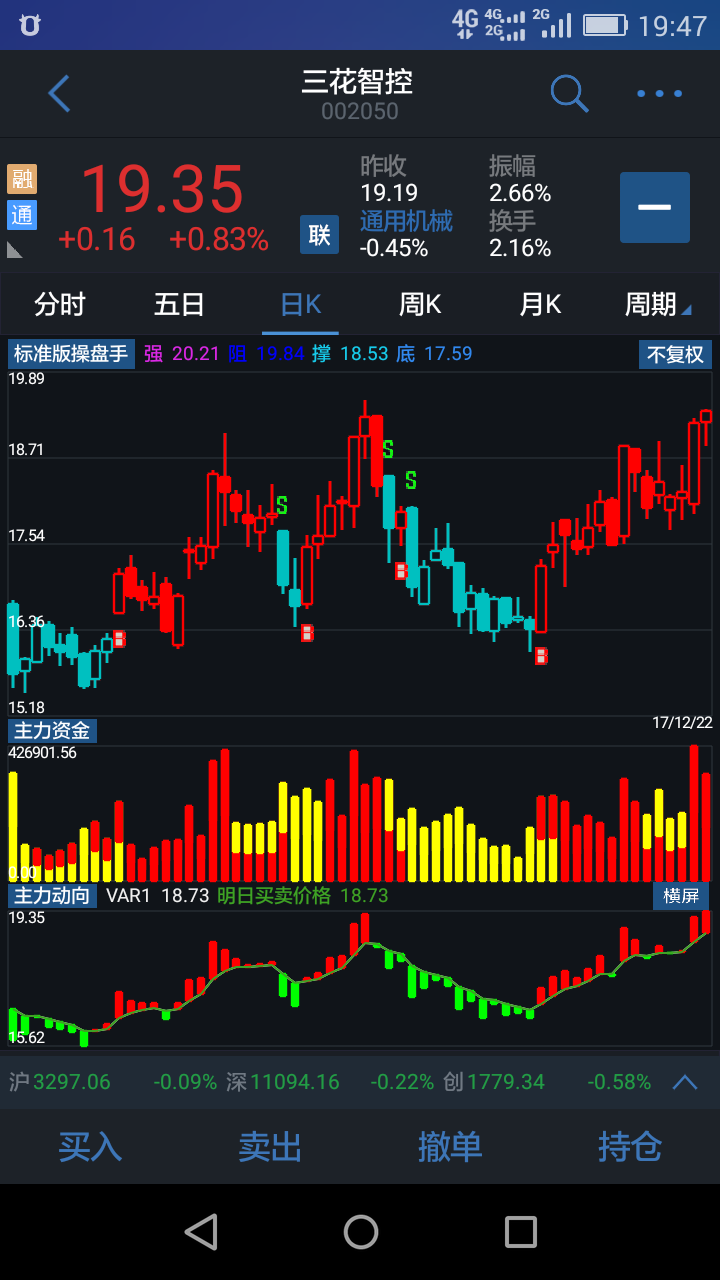Tap the current price 19.35

click(162, 189)
